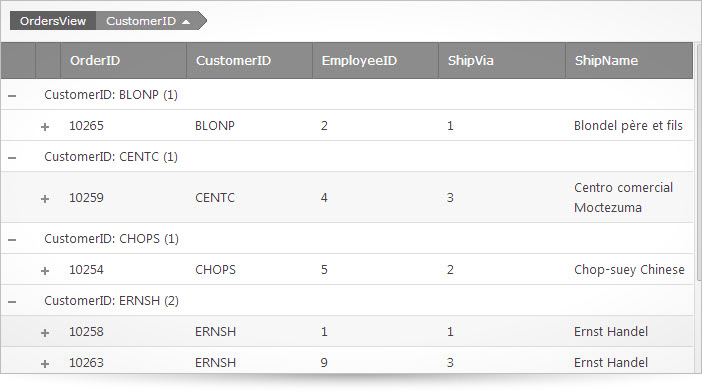
Task: Toggle sort arrow on CustomerID group chip
Action: 186,22
